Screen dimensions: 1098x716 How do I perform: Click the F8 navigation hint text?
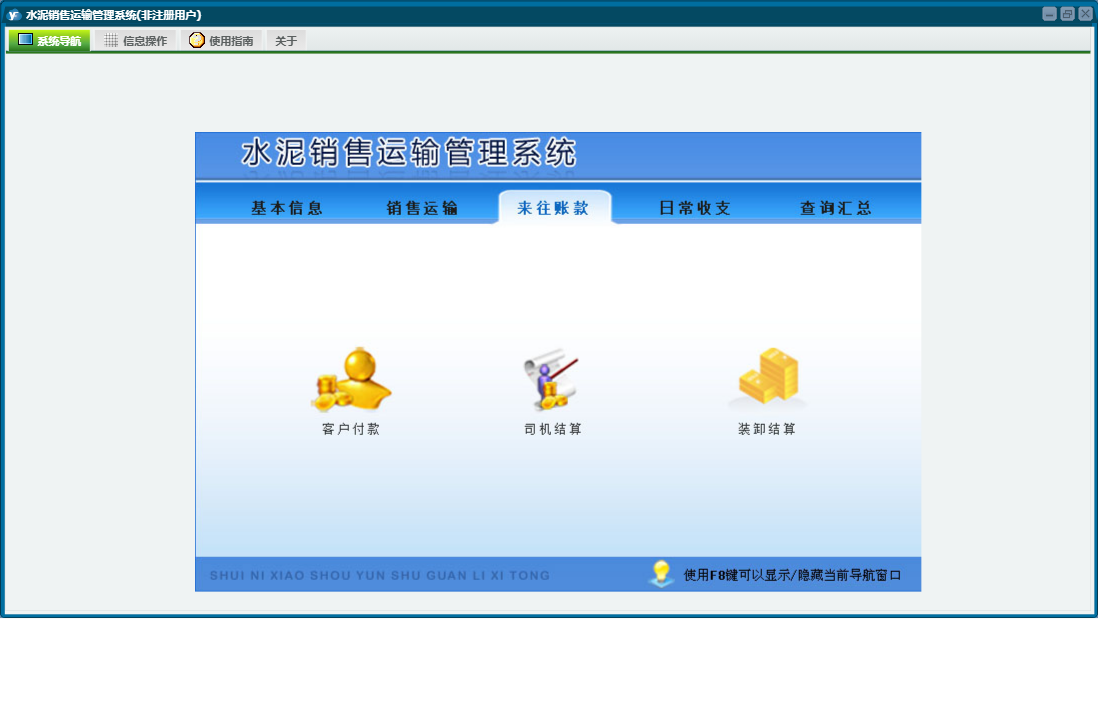[792, 575]
